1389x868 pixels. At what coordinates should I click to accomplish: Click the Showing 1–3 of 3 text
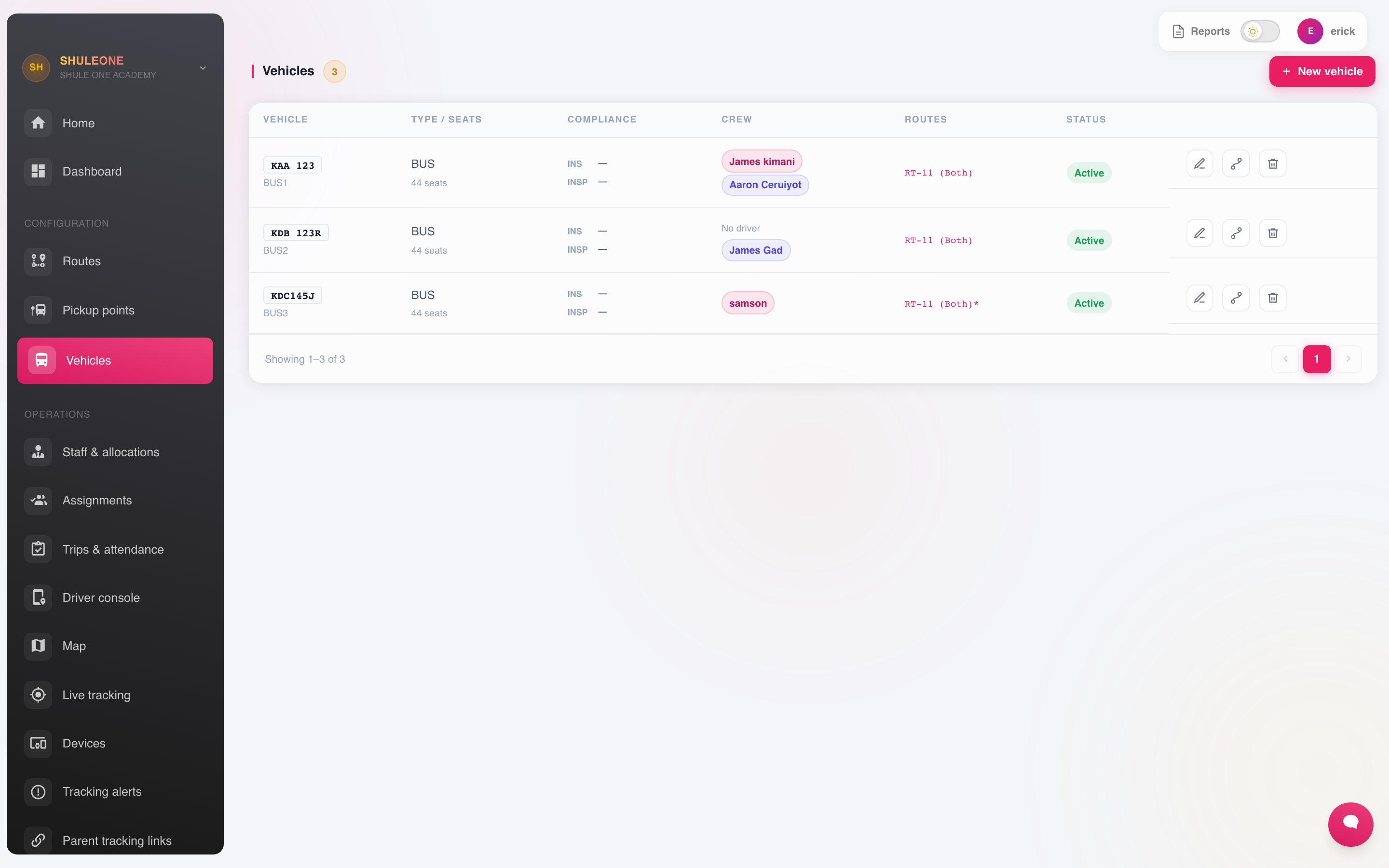pyautogui.click(x=305, y=359)
